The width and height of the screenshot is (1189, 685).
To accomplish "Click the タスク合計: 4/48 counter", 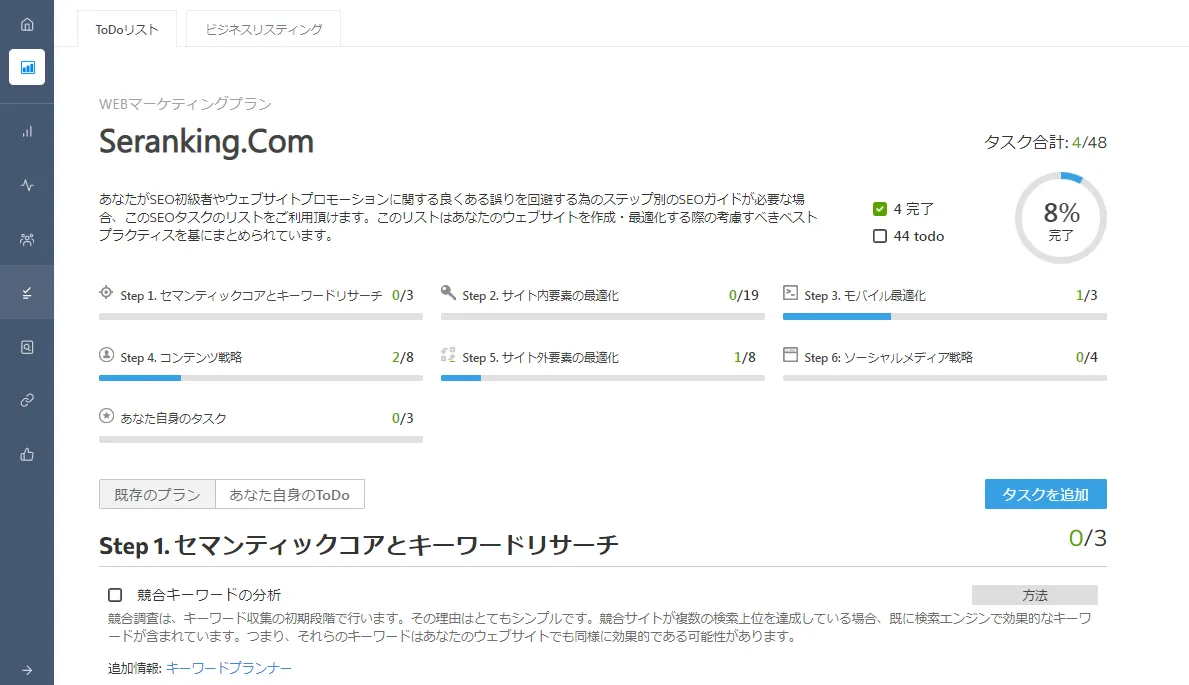I will click(1045, 143).
